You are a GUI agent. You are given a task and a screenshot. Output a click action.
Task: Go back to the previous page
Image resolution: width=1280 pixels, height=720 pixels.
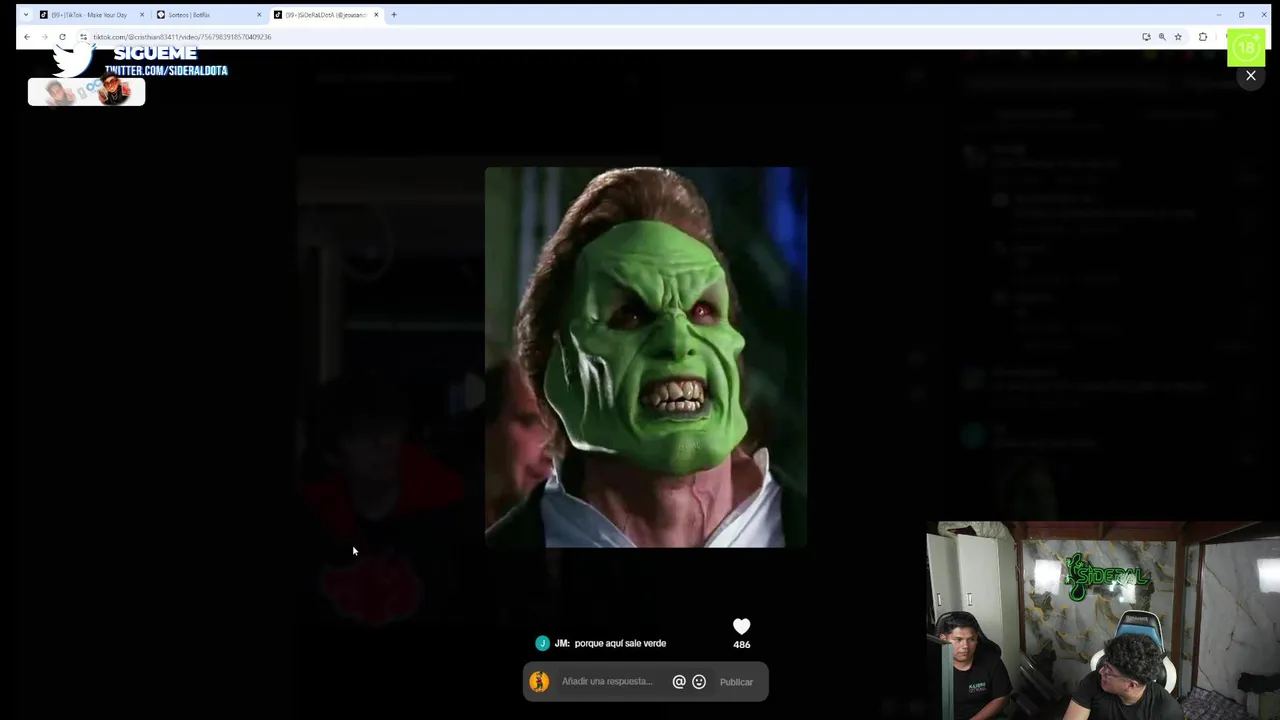point(27,37)
